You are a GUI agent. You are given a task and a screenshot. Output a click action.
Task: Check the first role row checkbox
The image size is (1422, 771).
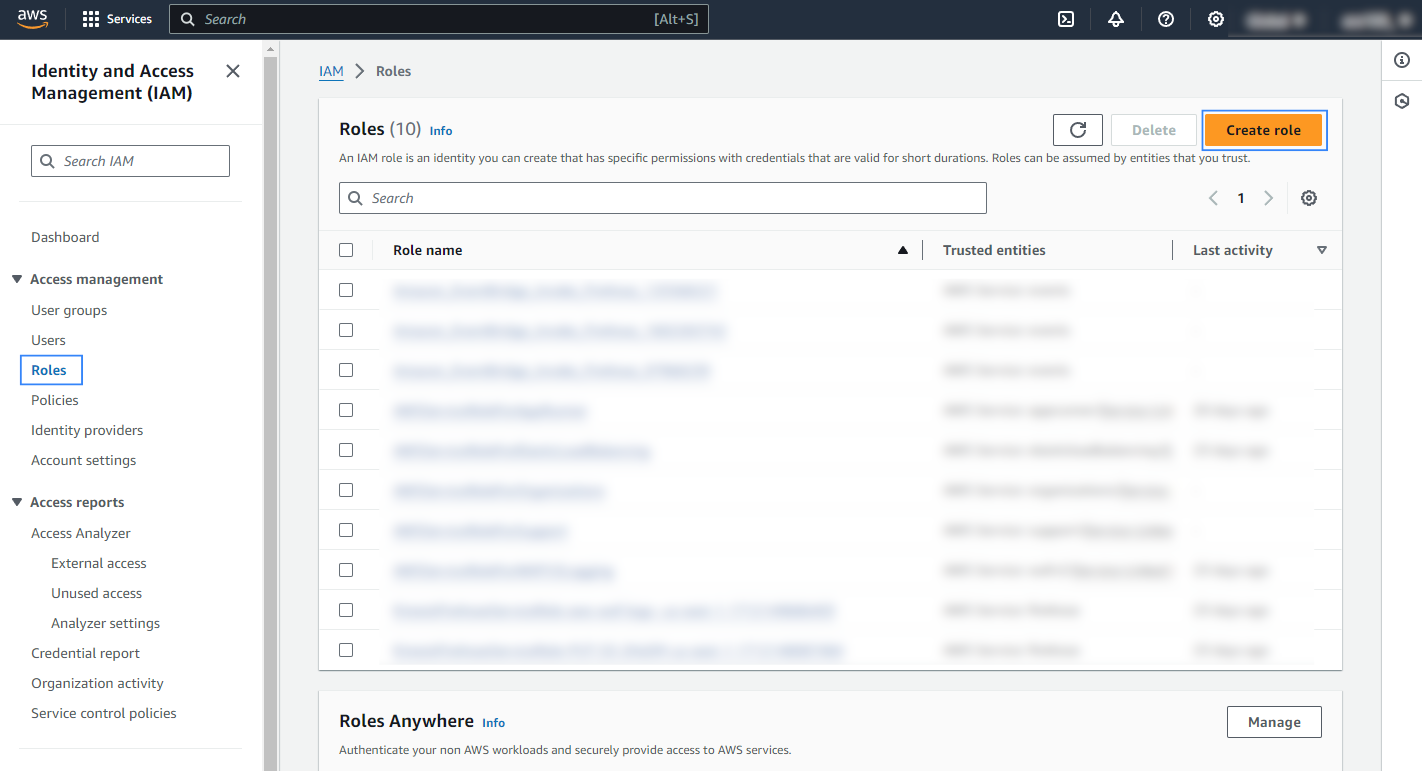point(346,290)
